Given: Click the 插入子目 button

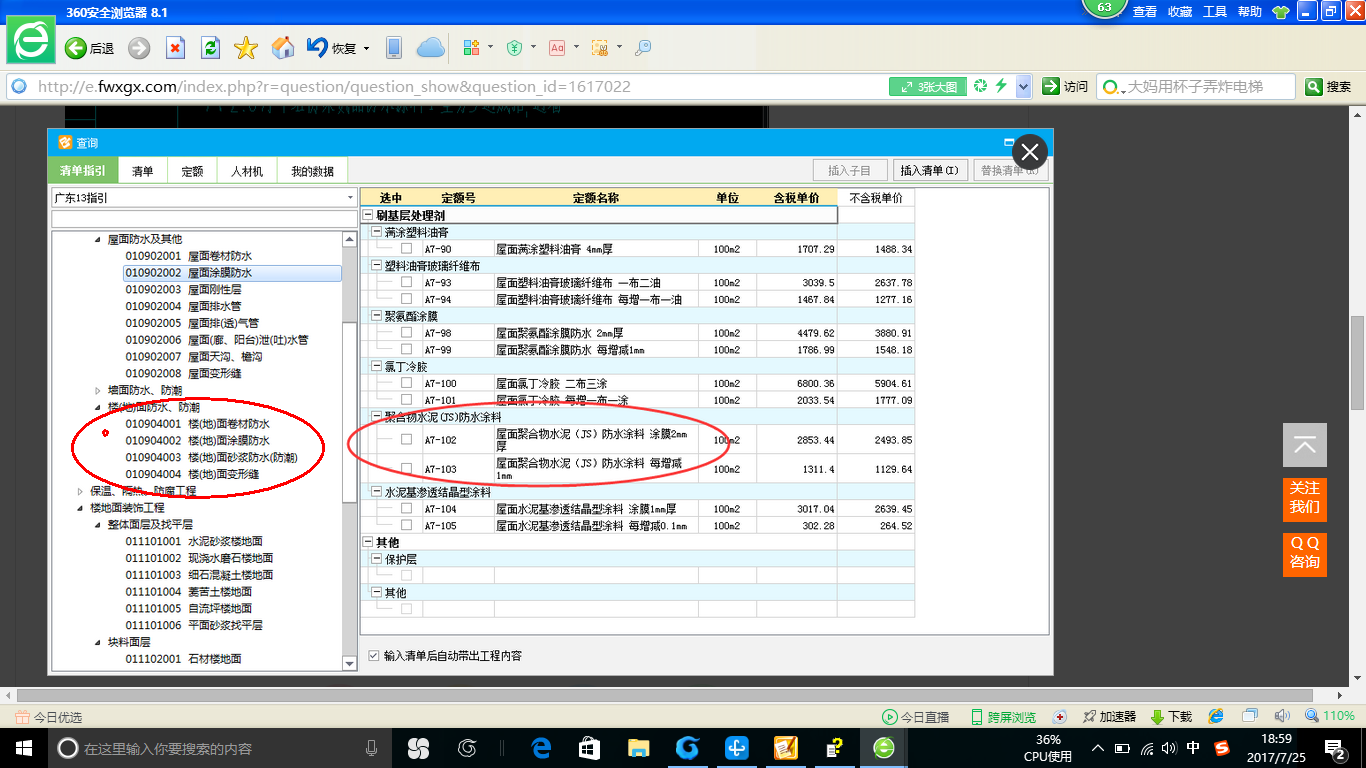Looking at the screenshot, I should tap(849, 170).
